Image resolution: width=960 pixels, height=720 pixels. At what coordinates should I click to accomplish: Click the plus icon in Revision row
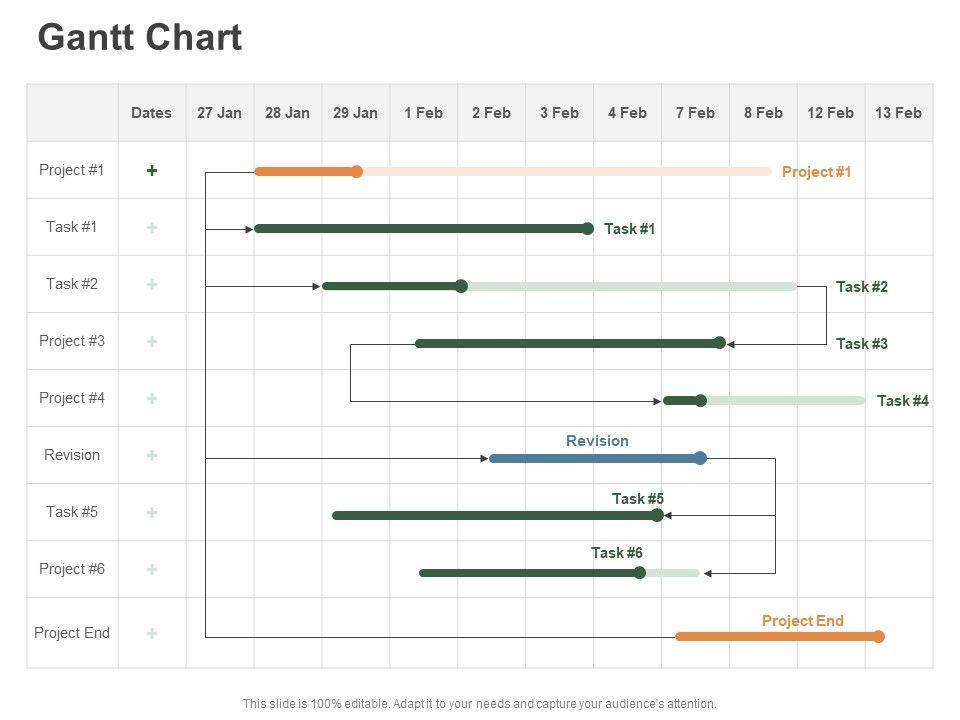pyautogui.click(x=152, y=455)
